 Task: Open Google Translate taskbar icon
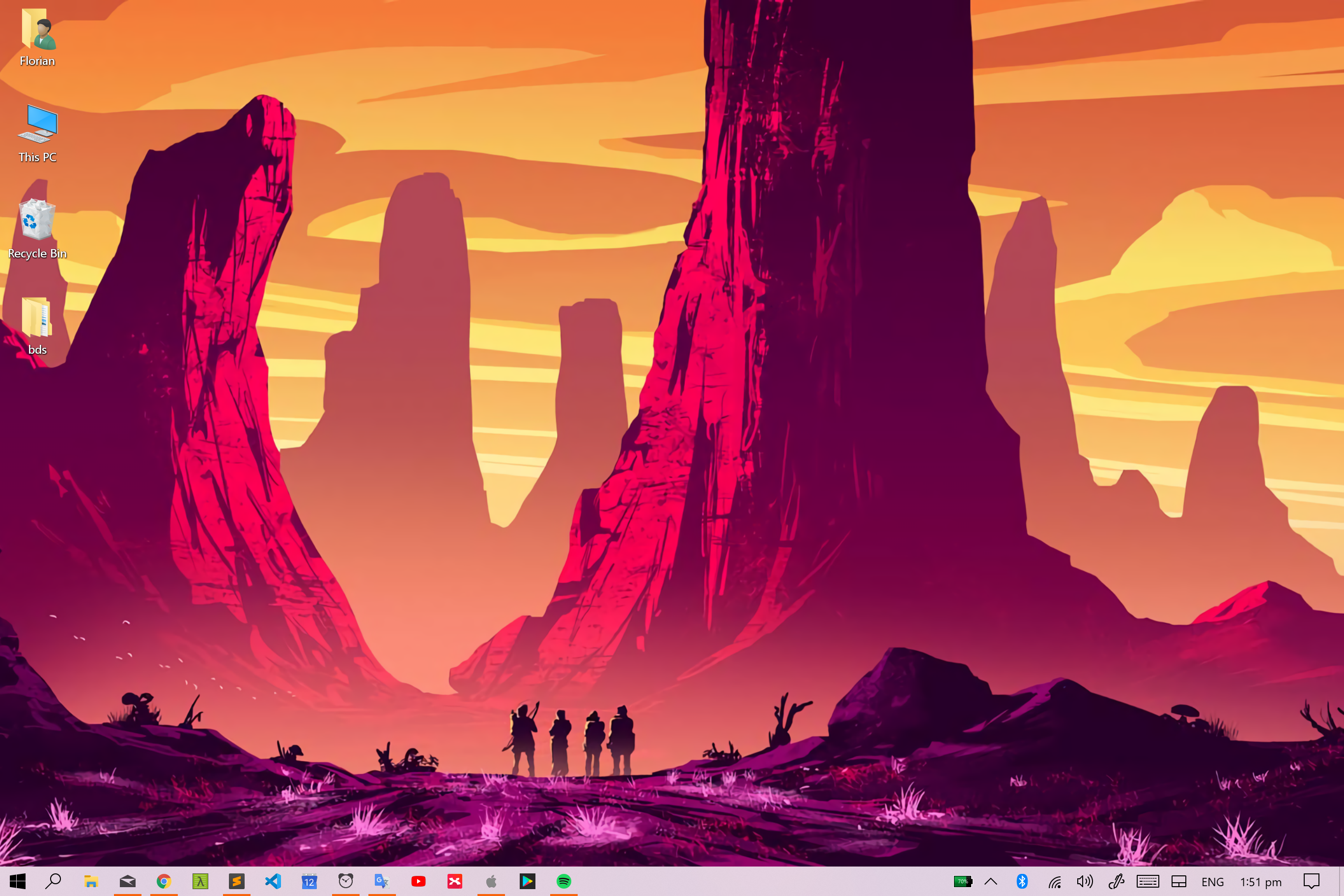click(382, 881)
